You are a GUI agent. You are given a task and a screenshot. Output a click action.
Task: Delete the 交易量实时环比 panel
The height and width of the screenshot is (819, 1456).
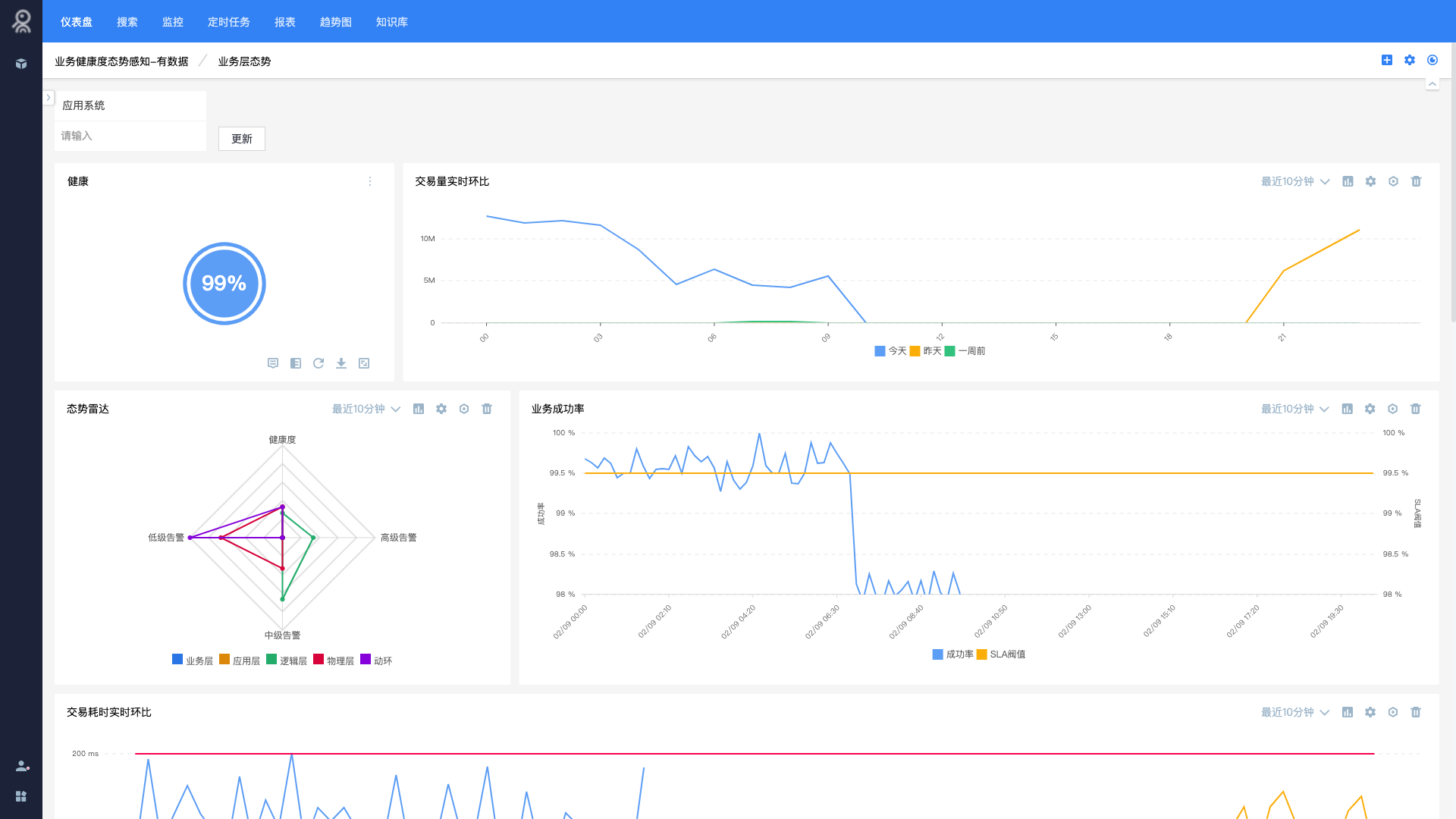tap(1416, 181)
